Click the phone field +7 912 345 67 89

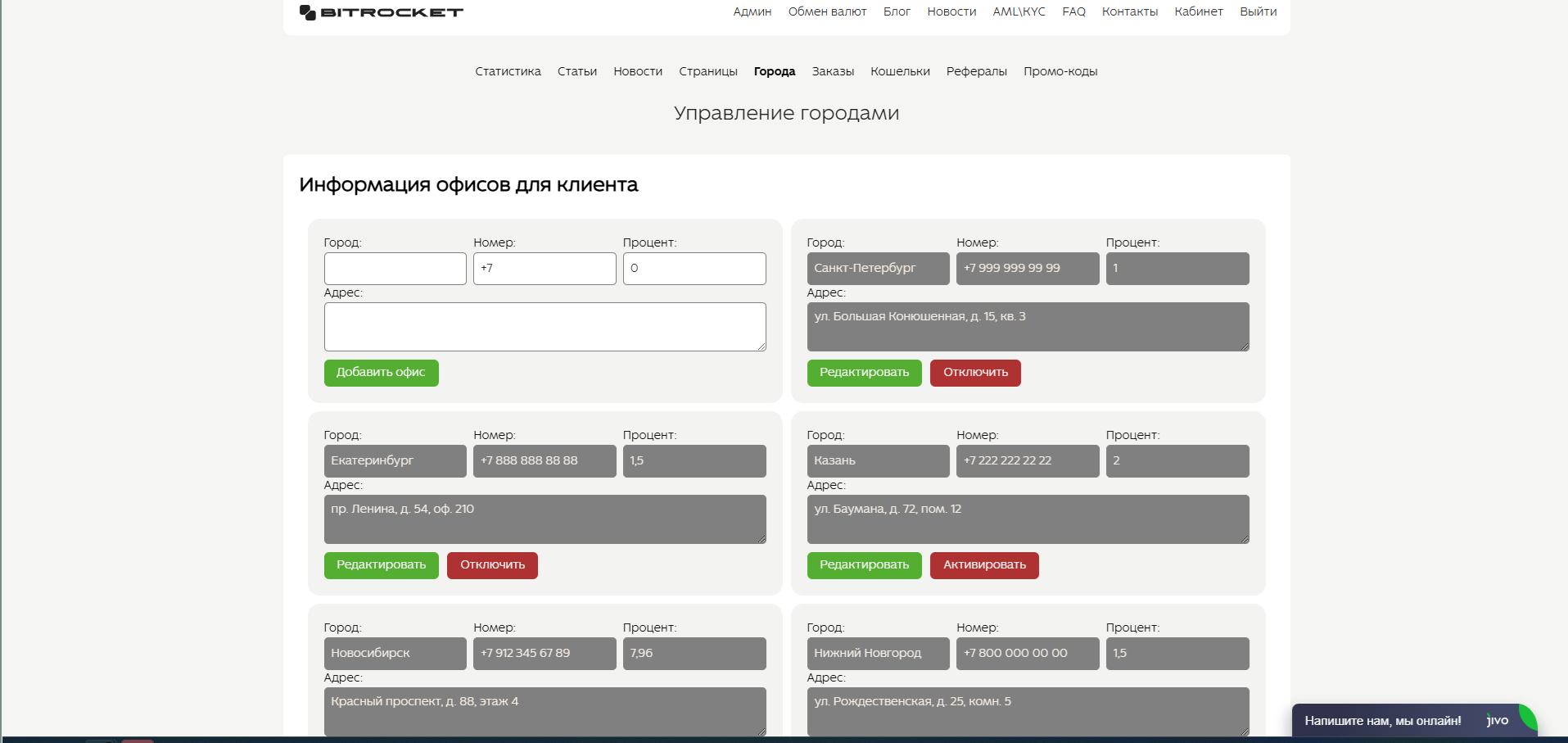point(545,654)
